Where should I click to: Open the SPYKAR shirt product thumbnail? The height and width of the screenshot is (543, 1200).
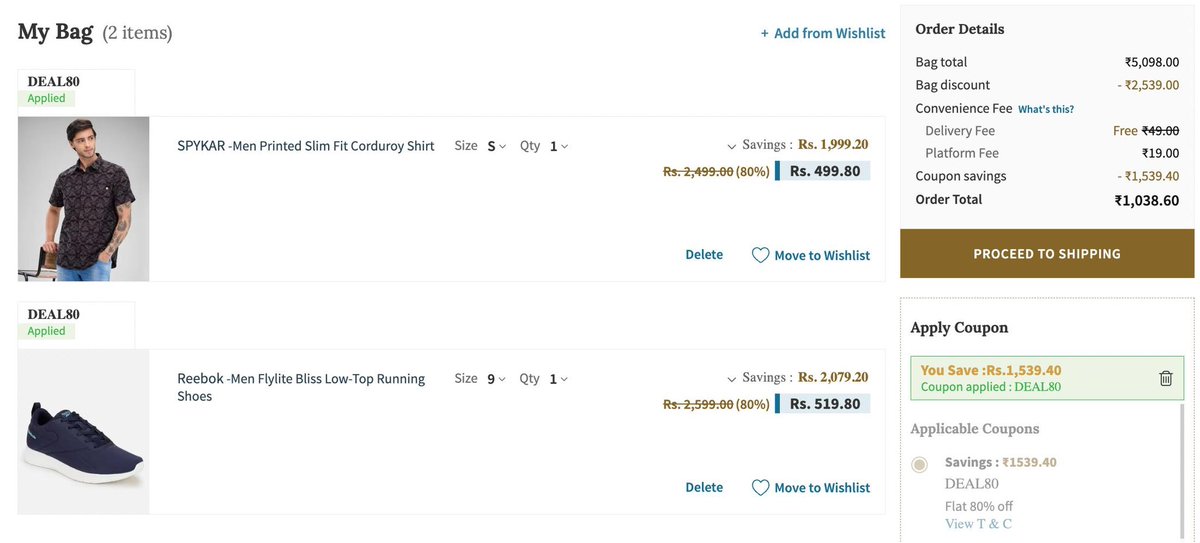(x=84, y=199)
